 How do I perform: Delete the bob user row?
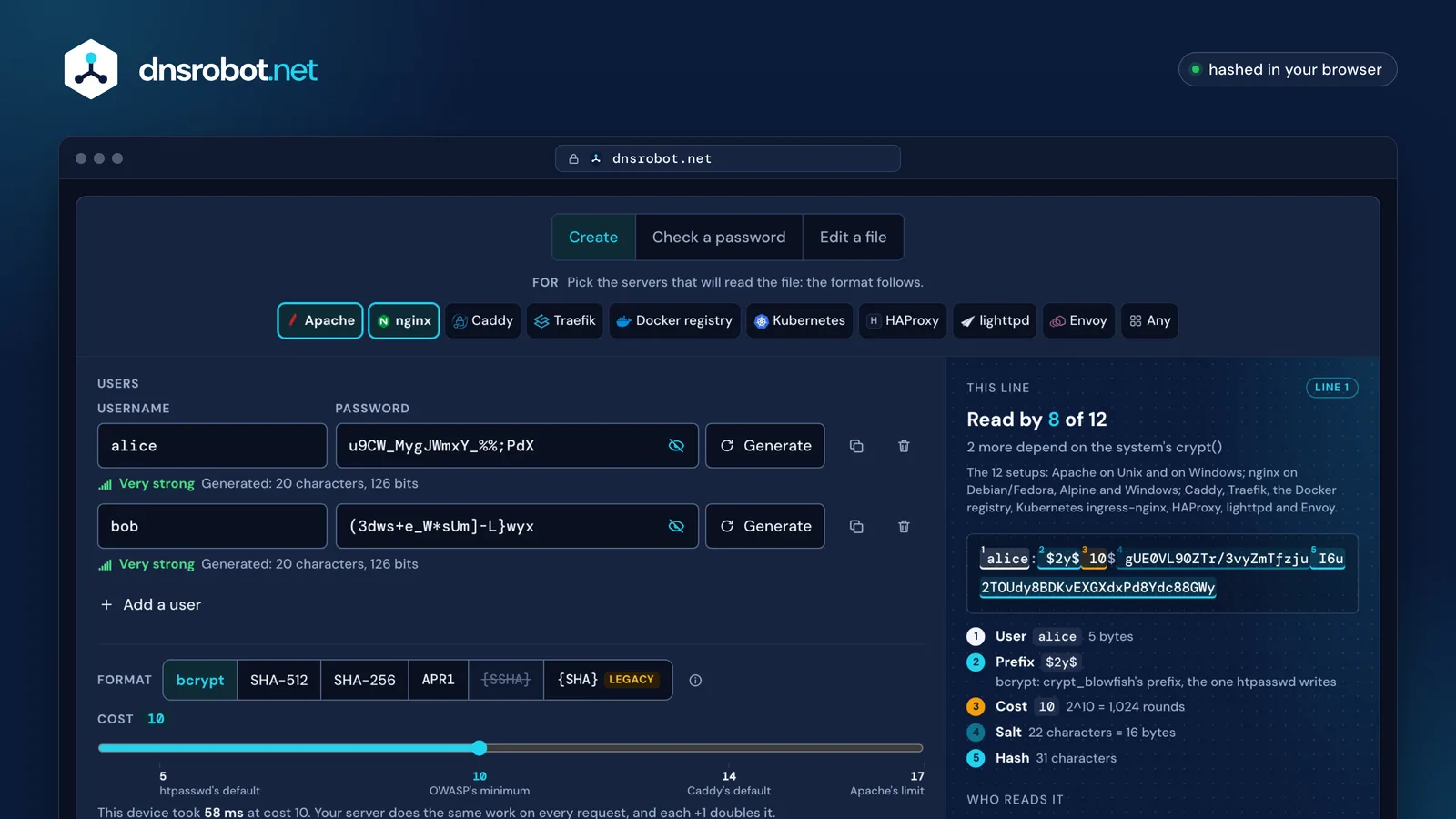pyautogui.click(x=904, y=526)
